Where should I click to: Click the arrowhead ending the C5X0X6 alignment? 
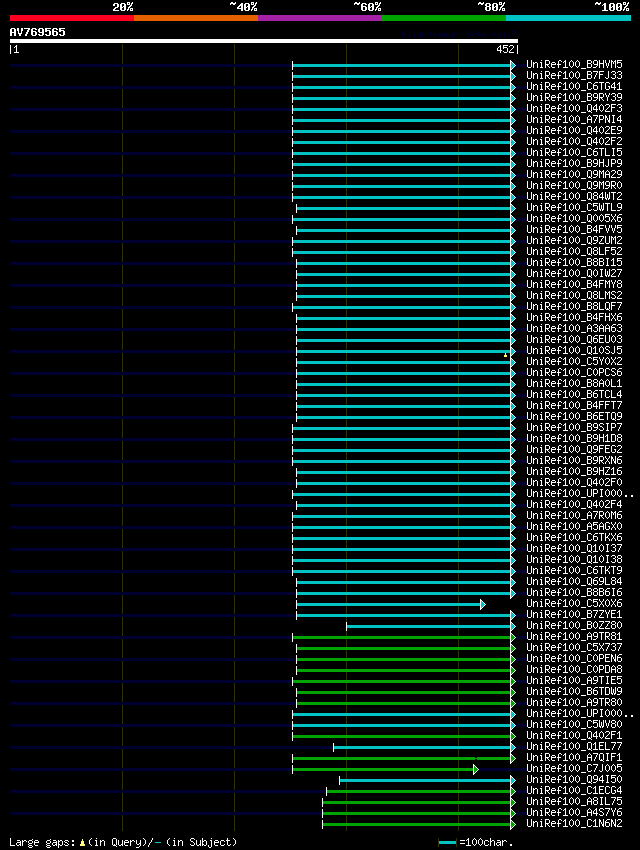483,604
